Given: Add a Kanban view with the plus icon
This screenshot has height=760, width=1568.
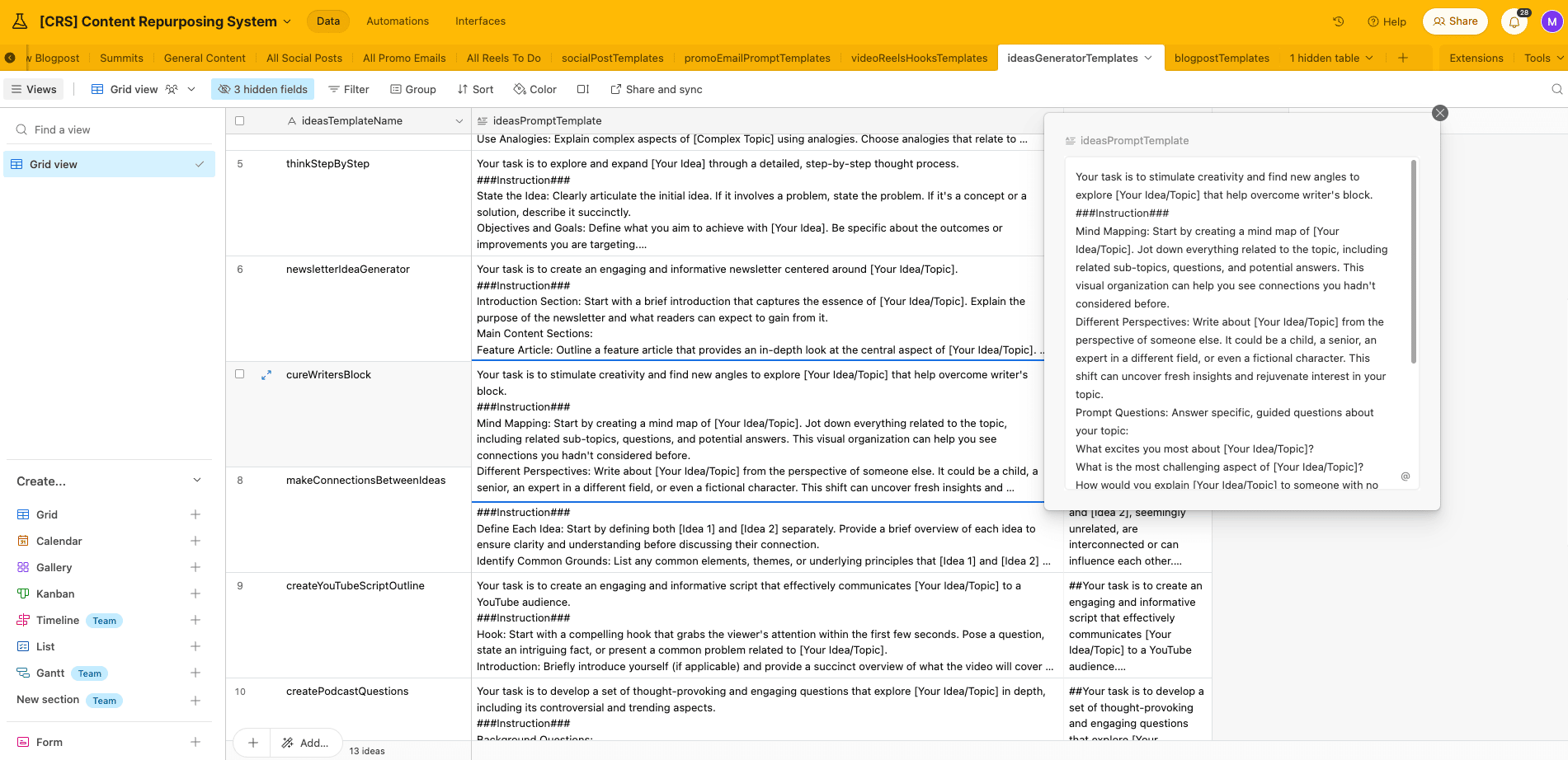Looking at the screenshot, I should click(x=195, y=593).
